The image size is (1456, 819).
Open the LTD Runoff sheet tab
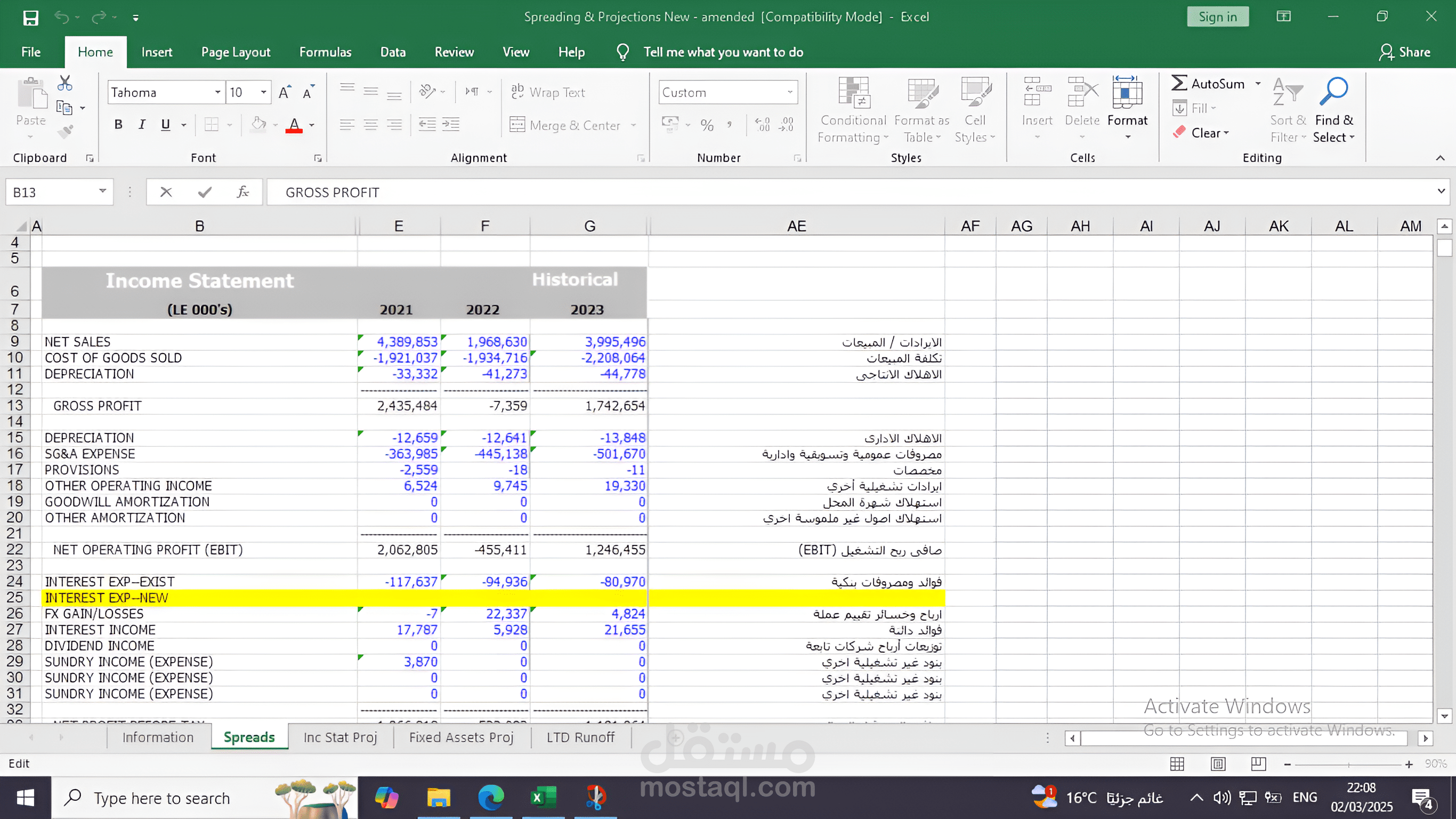[580, 737]
